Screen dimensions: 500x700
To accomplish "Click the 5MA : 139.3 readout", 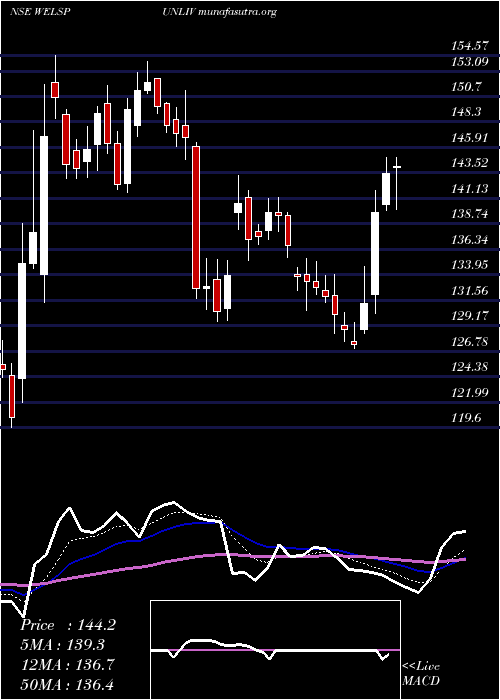I will click(x=63, y=645).
